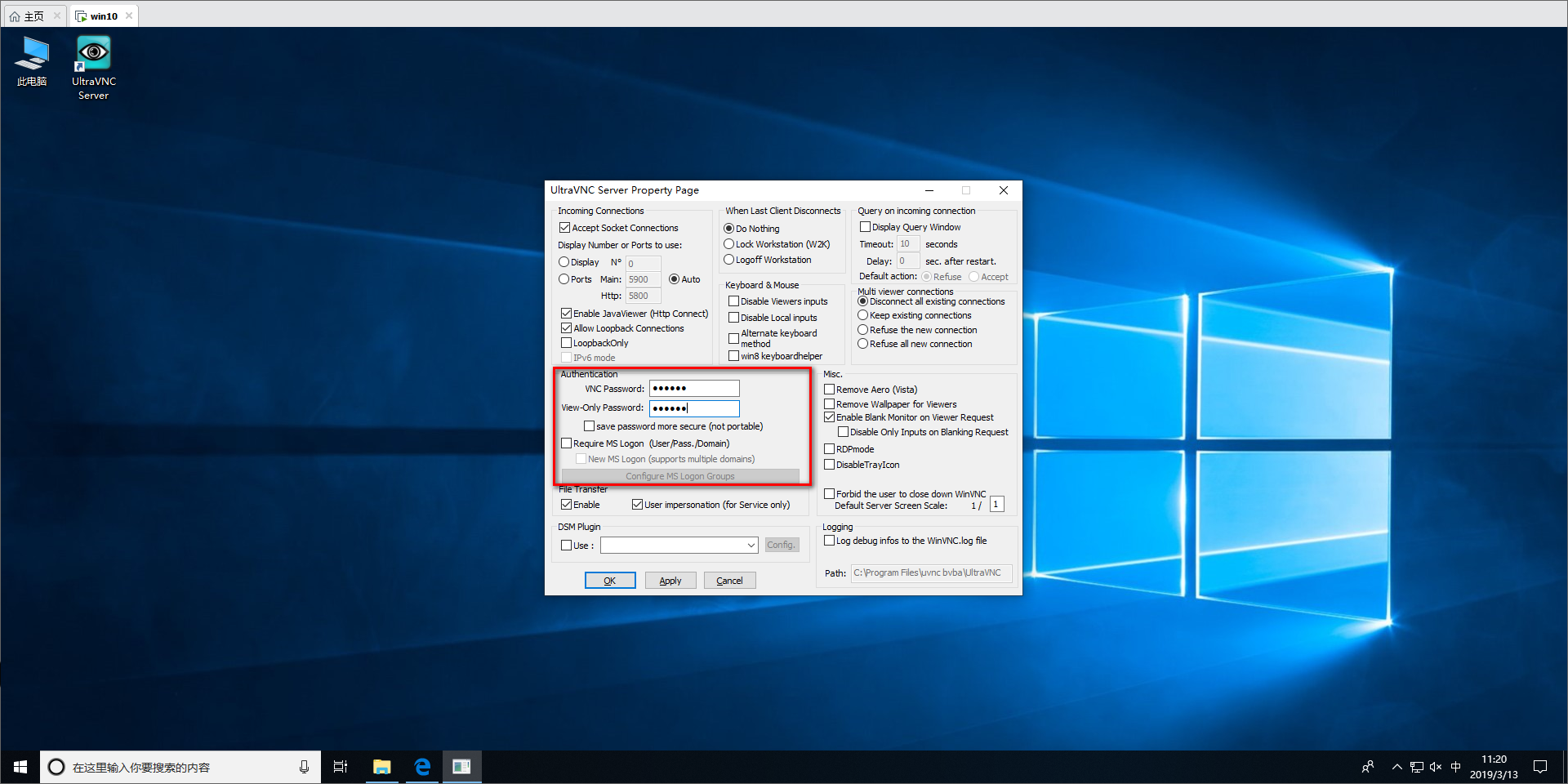Select Refuse the new connection
Screen dimensions: 1568x784
862,330
